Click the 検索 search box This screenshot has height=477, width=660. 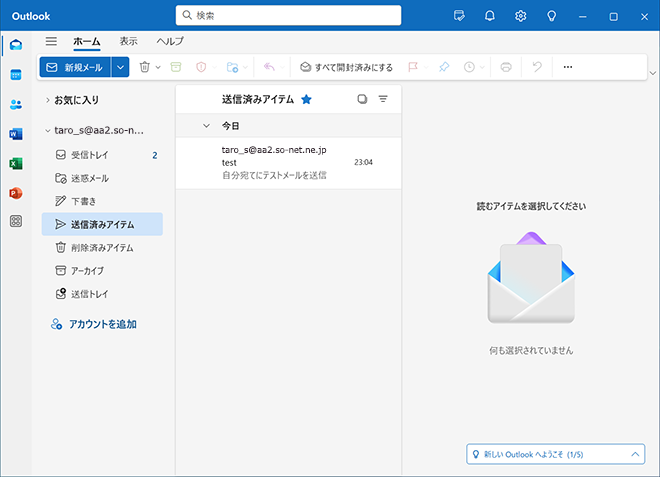tap(288, 16)
